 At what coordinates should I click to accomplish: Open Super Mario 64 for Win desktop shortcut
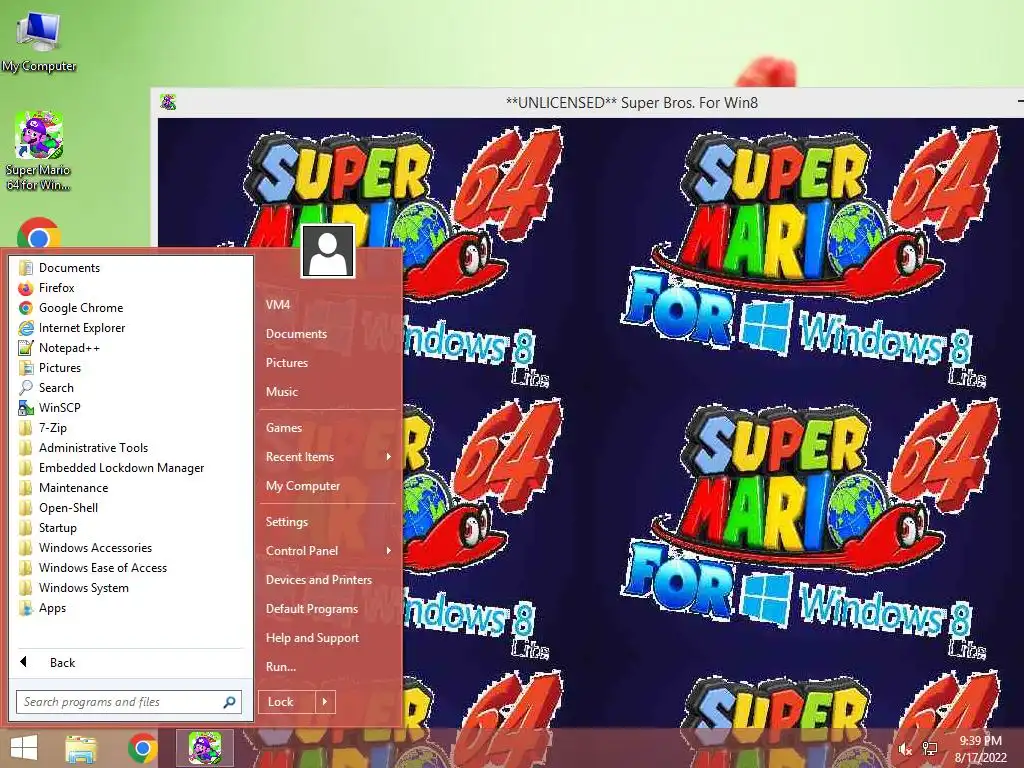click(39, 152)
